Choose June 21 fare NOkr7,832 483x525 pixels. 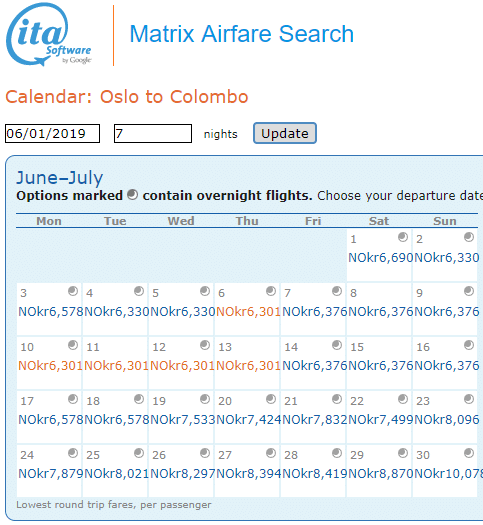coord(315,420)
